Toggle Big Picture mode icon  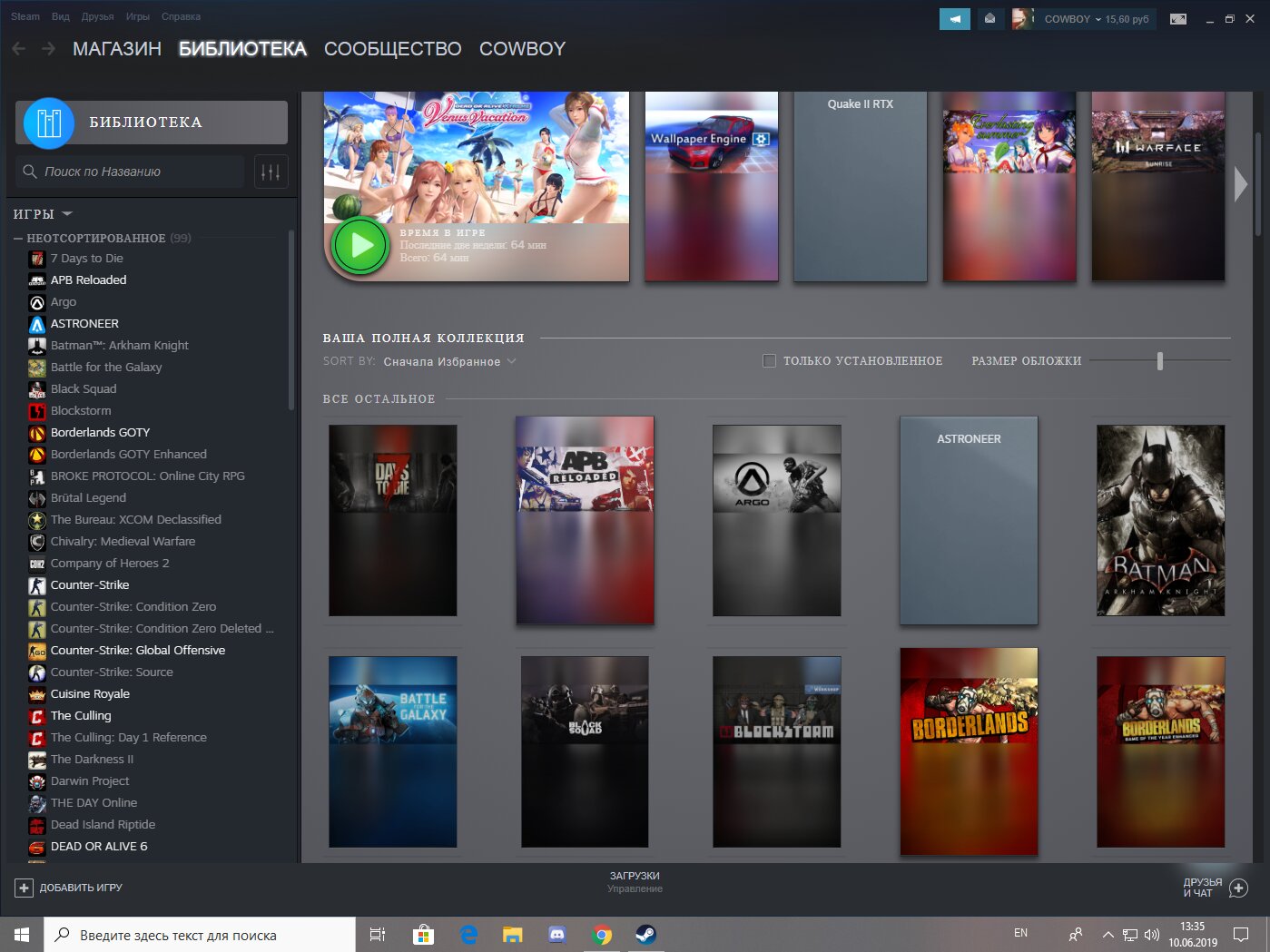pos(1178,18)
